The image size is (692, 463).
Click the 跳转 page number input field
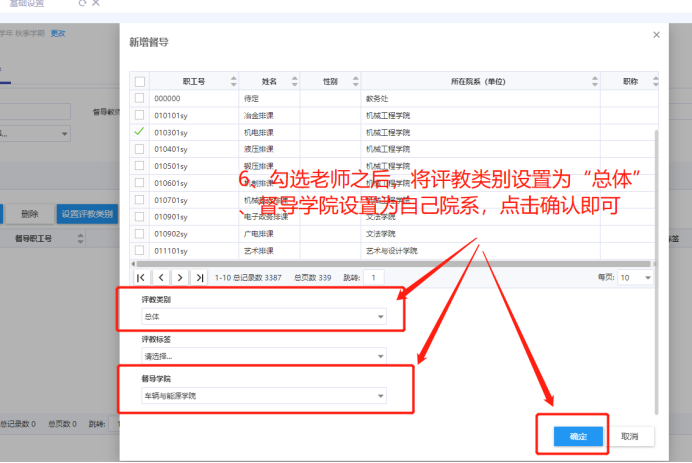click(374, 277)
